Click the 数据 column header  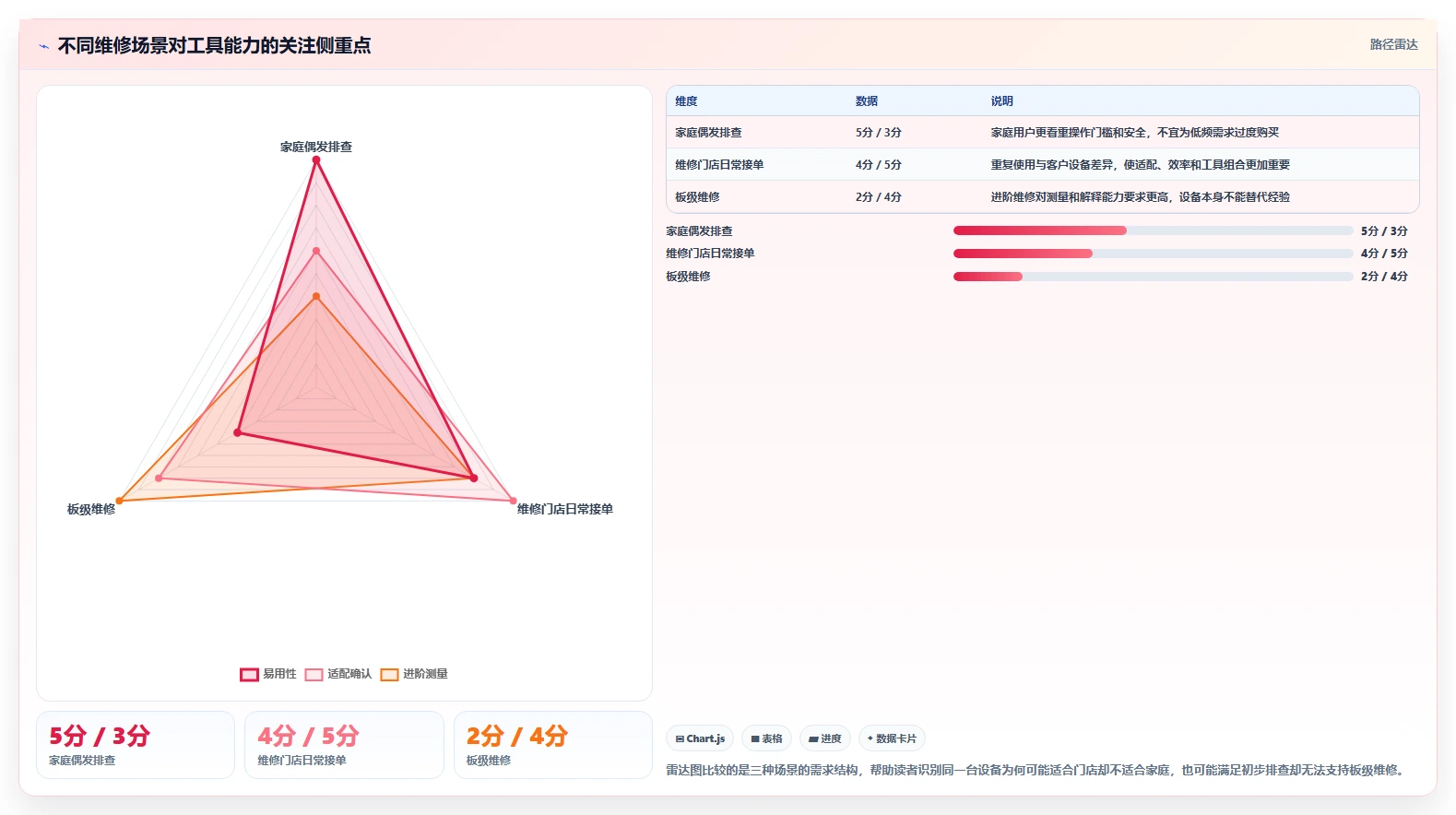(x=867, y=101)
